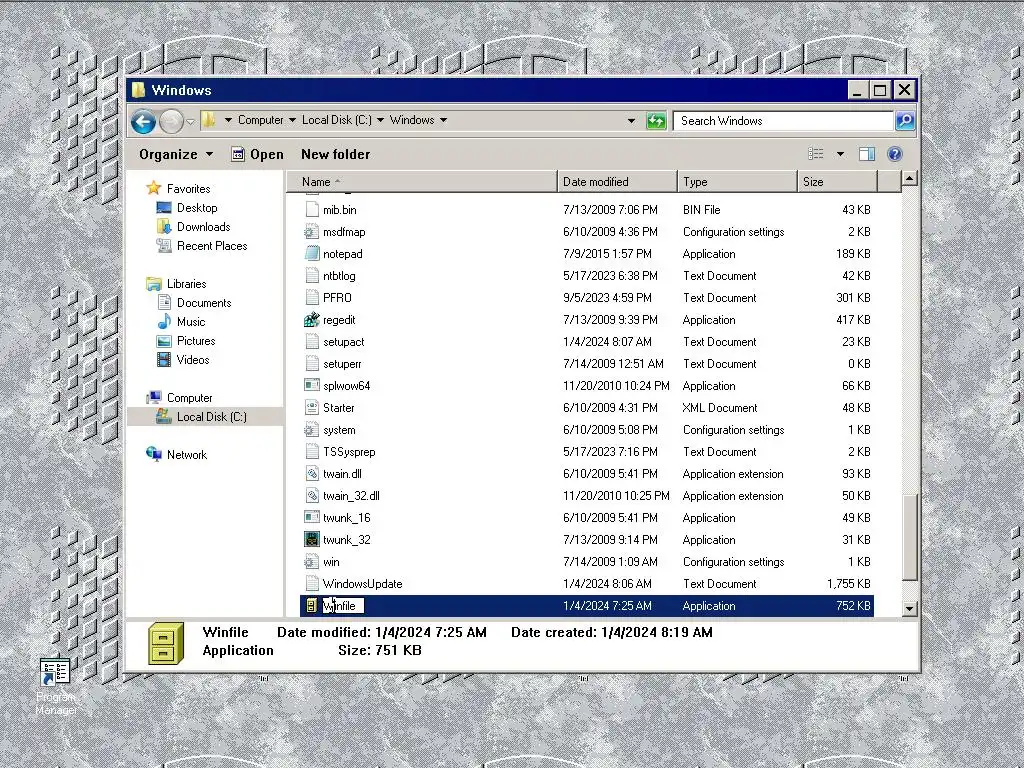Select the win configuration settings icon
This screenshot has height=768, width=1024.
point(312,562)
